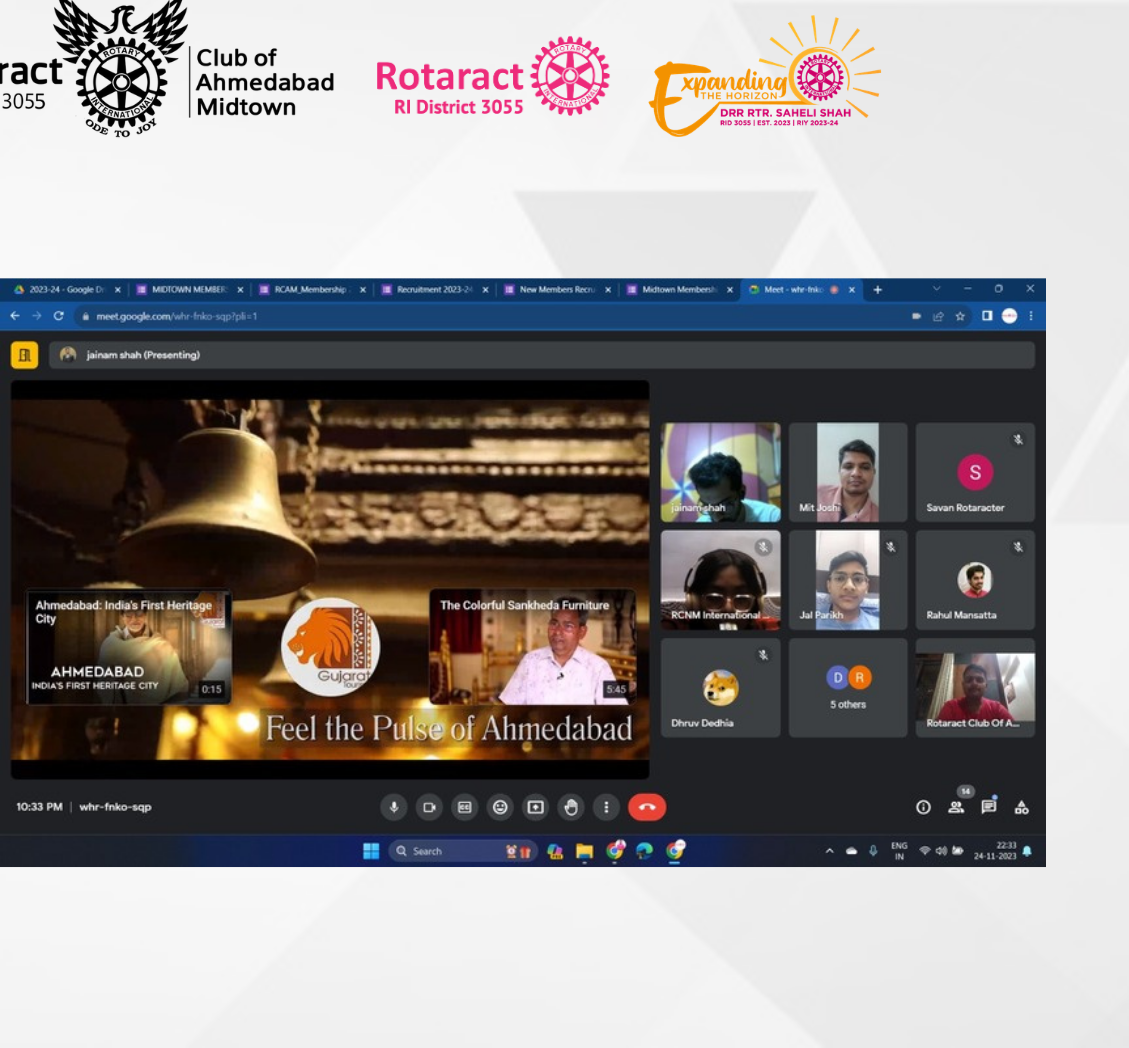Open the RCAM_Membership tab
The image size is (1129, 1048).
(x=312, y=289)
